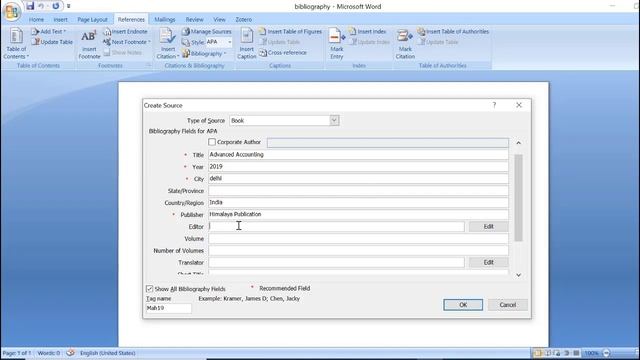Undo the last action
This screenshot has height=360, width=640.
coord(41,6)
